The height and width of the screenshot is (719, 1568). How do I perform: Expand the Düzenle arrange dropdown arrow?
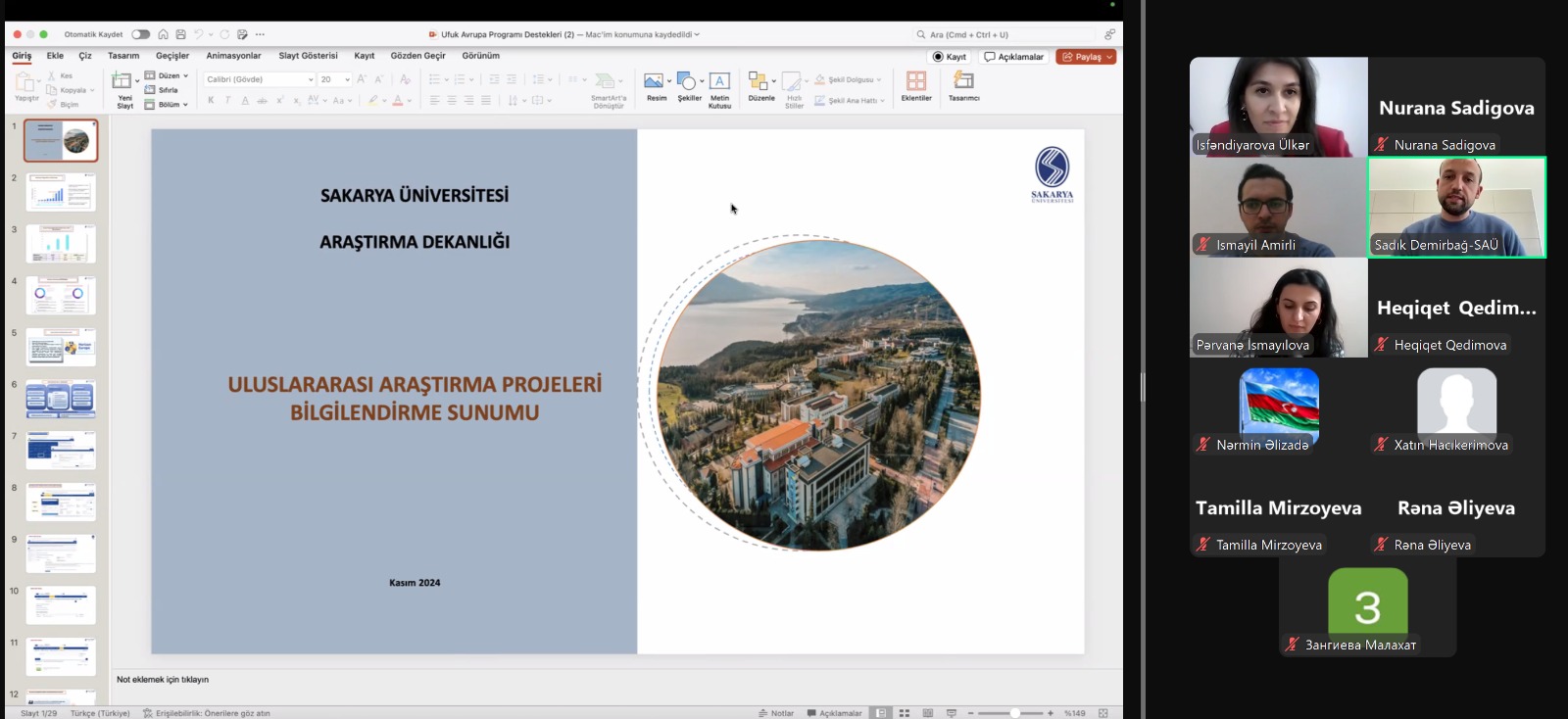pyautogui.click(x=774, y=81)
